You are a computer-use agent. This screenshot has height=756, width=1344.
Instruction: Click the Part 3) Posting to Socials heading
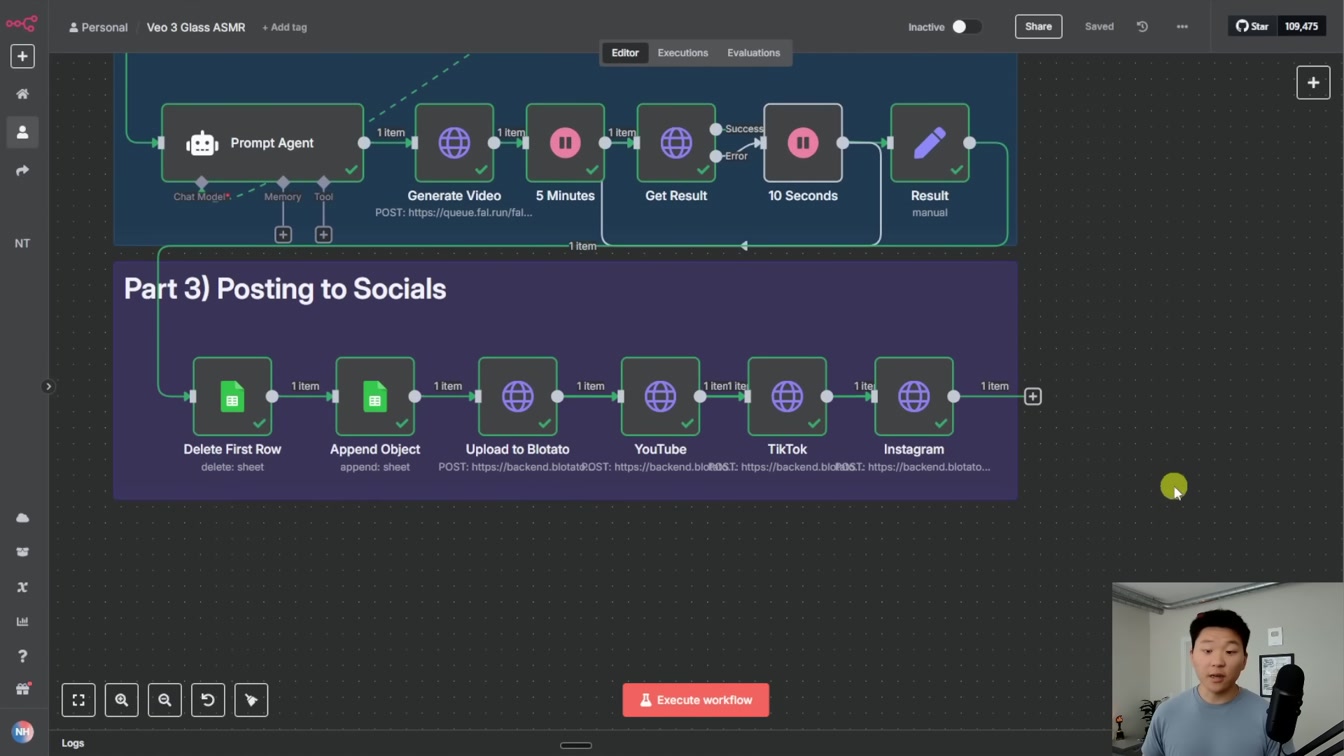pyautogui.click(x=285, y=289)
